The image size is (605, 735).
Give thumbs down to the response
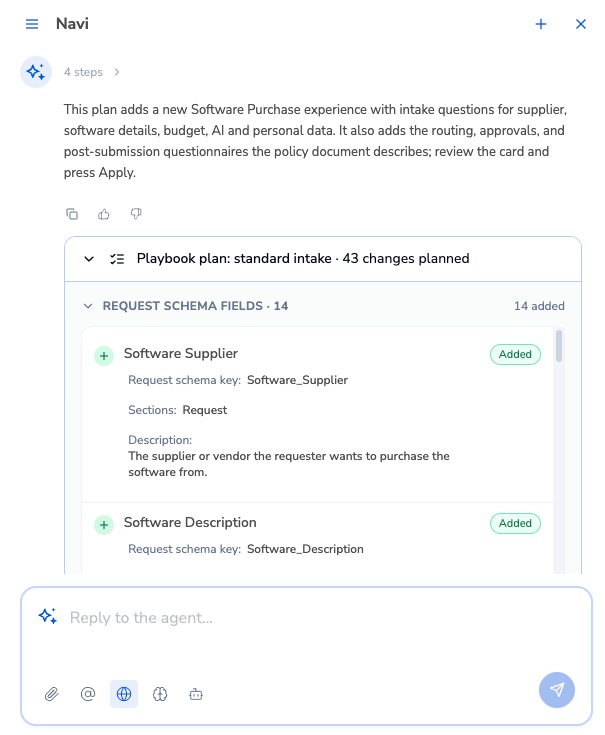click(x=136, y=214)
